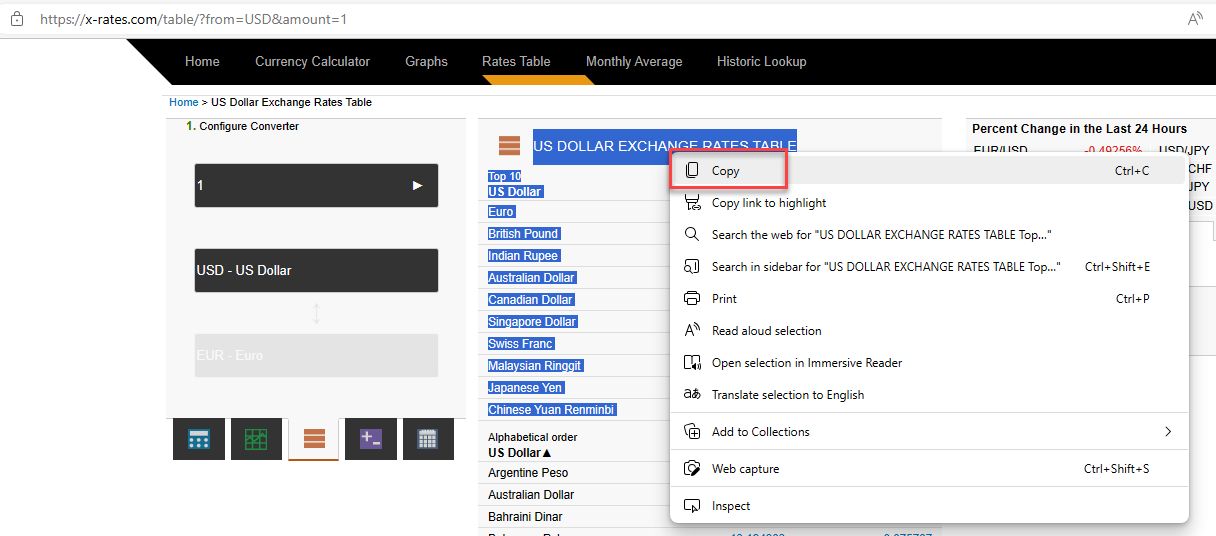Open the EUR - Euro currency dropdown
The image size is (1216, 536).
tap(316, 355)
